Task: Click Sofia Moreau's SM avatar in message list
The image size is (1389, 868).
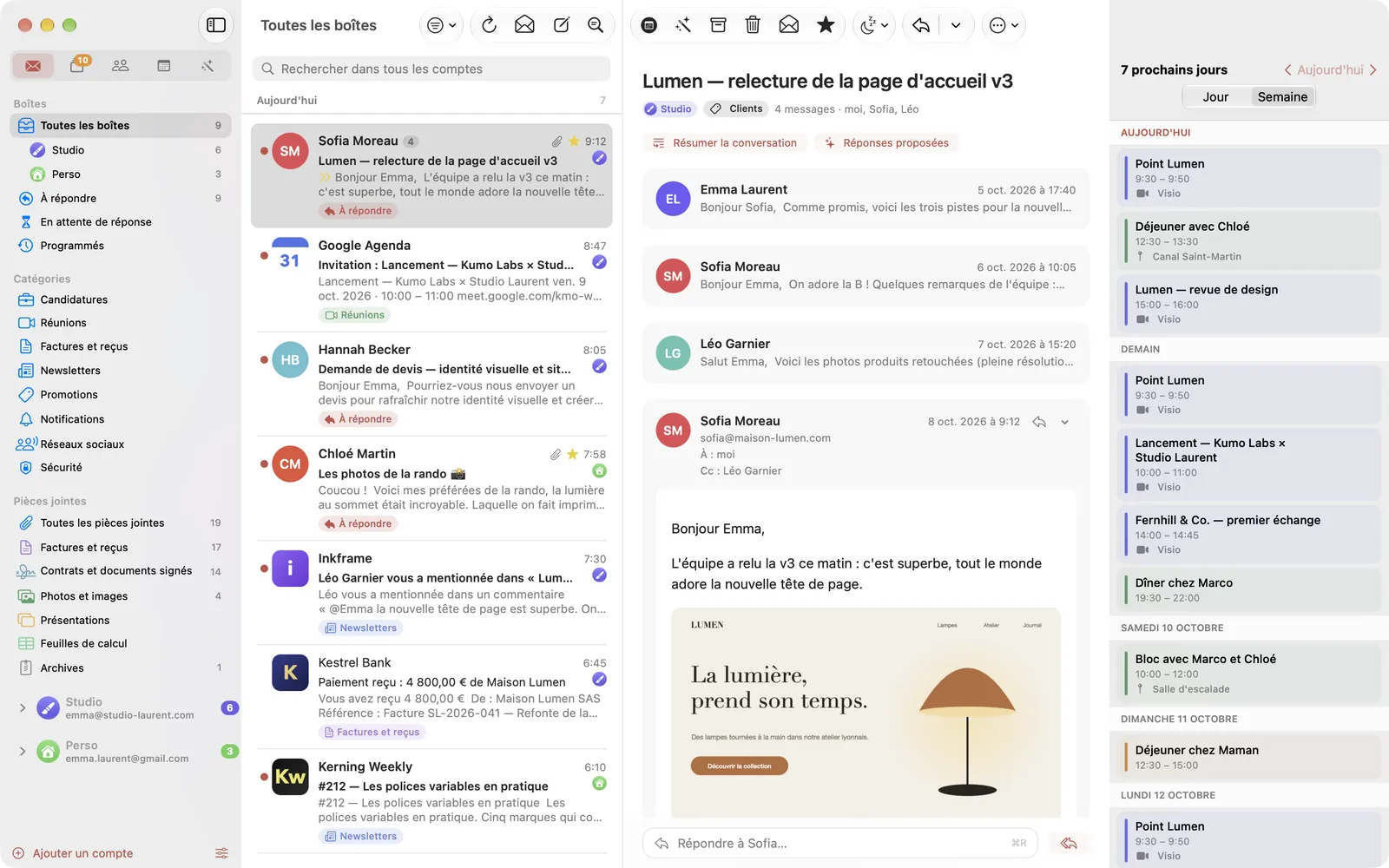Action: pyautogui.click(x=290, y=151)
